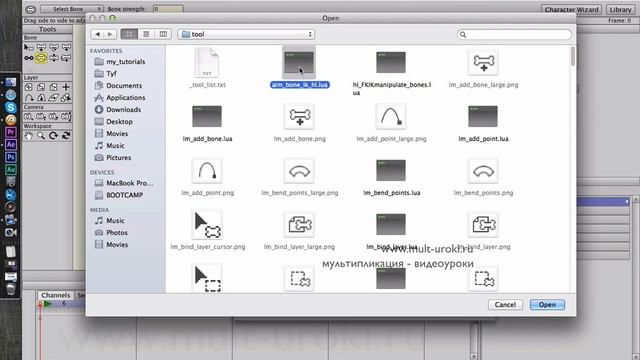Select lm_bind_layer_large.png file
Image resolution: width=640 pixels, height=360 pixels.
click(x=299, y=230)
